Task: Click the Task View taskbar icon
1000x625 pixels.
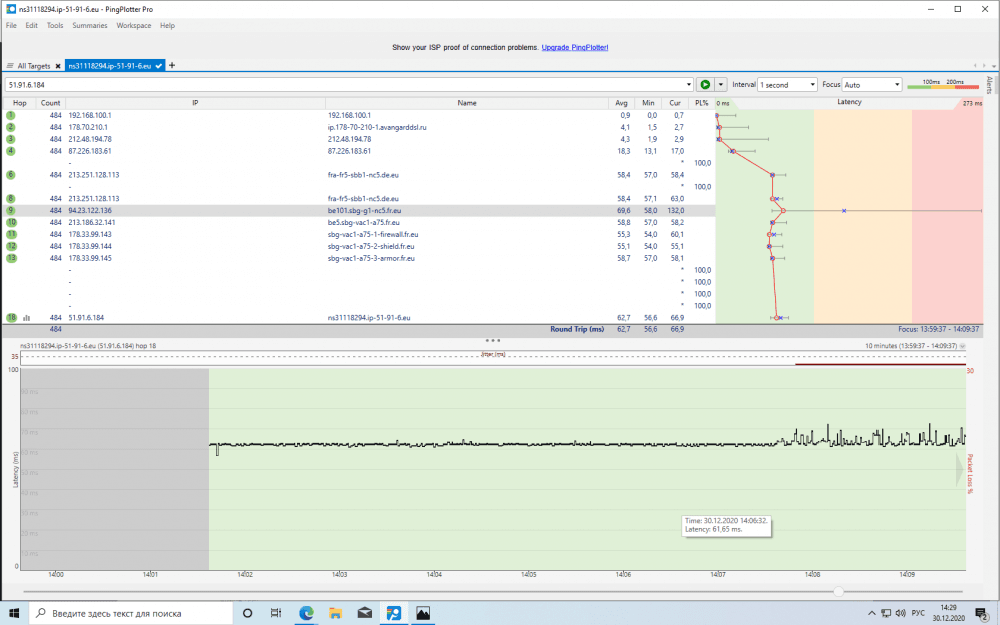Action: pos(276,612)
